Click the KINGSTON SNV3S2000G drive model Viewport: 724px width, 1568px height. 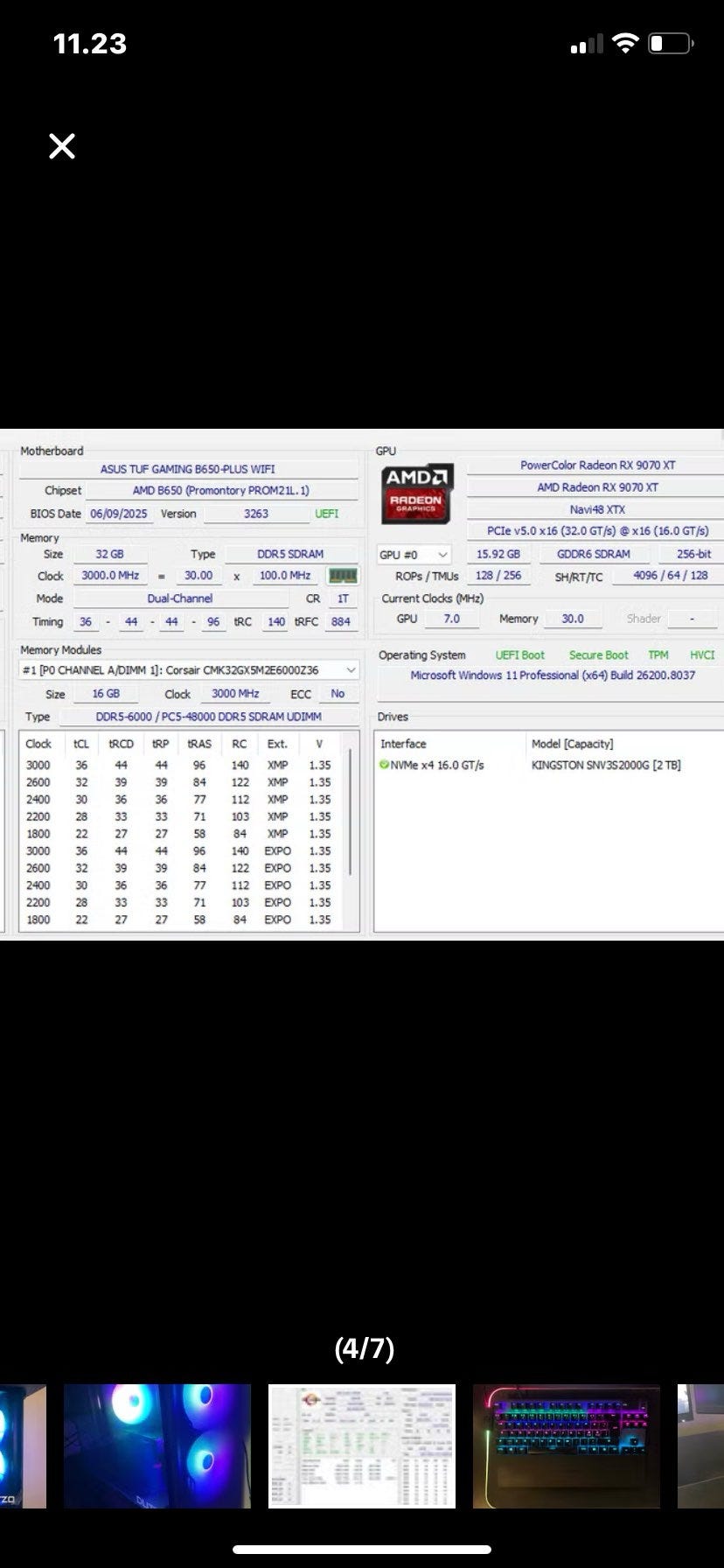click(x=606, y=765)
